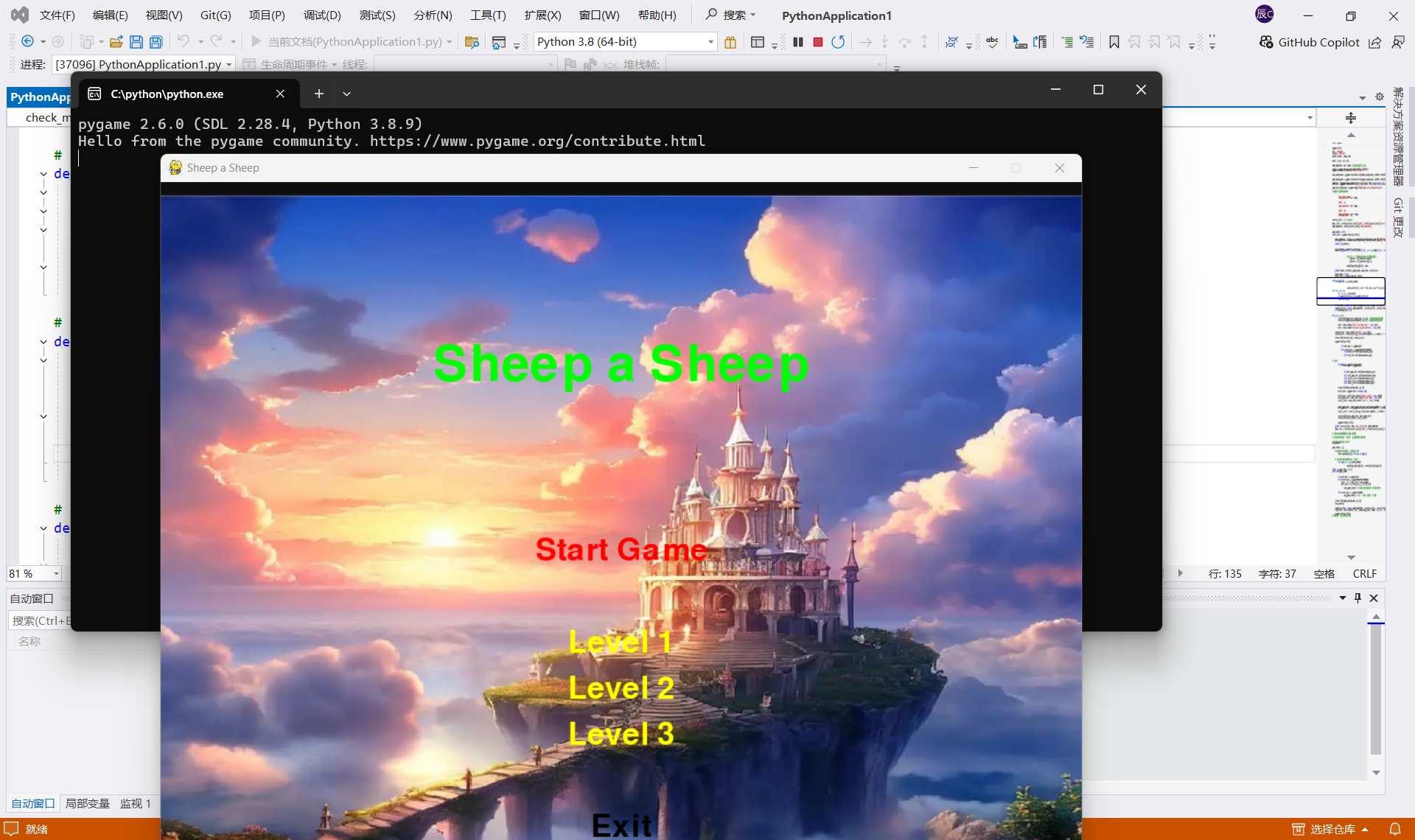Click Start Game in the game window

621,550
